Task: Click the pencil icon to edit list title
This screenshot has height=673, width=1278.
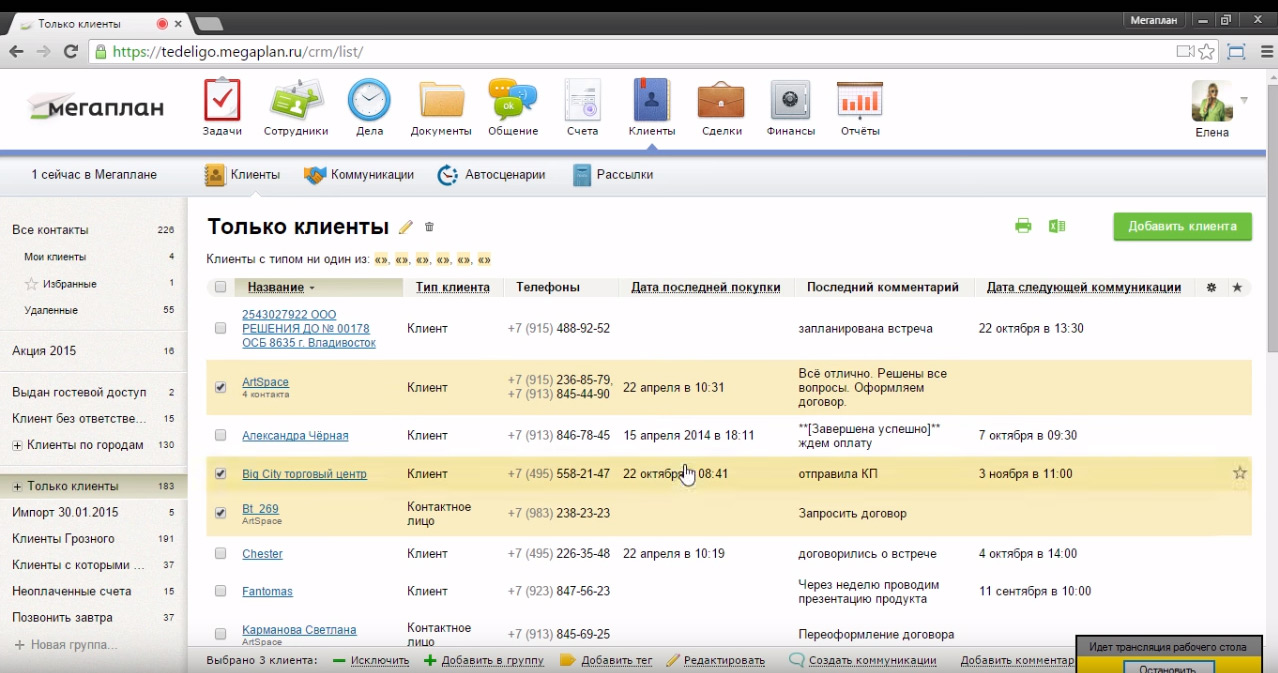Action: [x=406, y=227]
